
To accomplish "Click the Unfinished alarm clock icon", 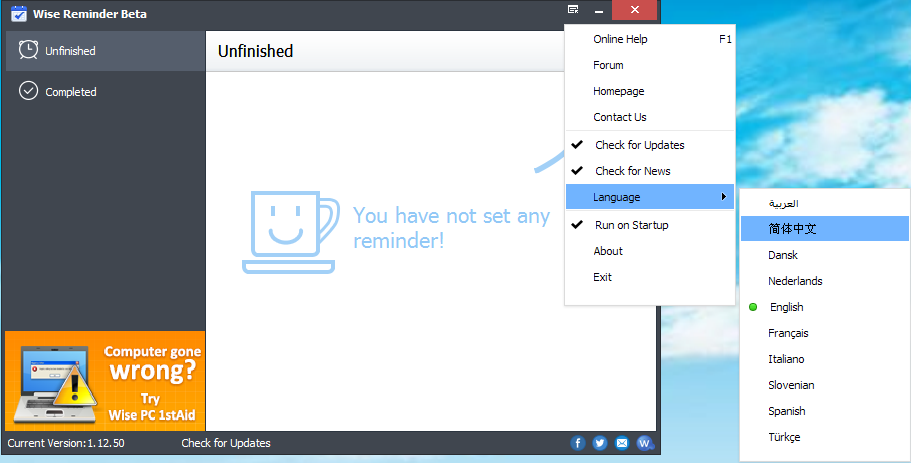I will coord(28,50).
